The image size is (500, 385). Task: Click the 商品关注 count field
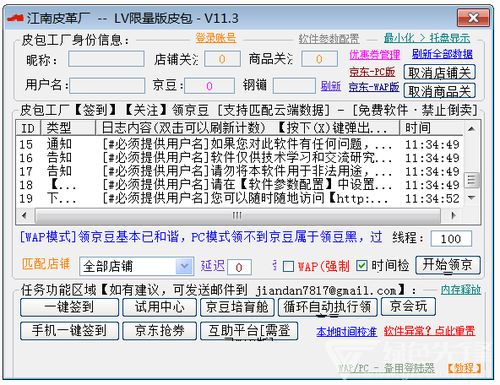(x=319, y=59)
